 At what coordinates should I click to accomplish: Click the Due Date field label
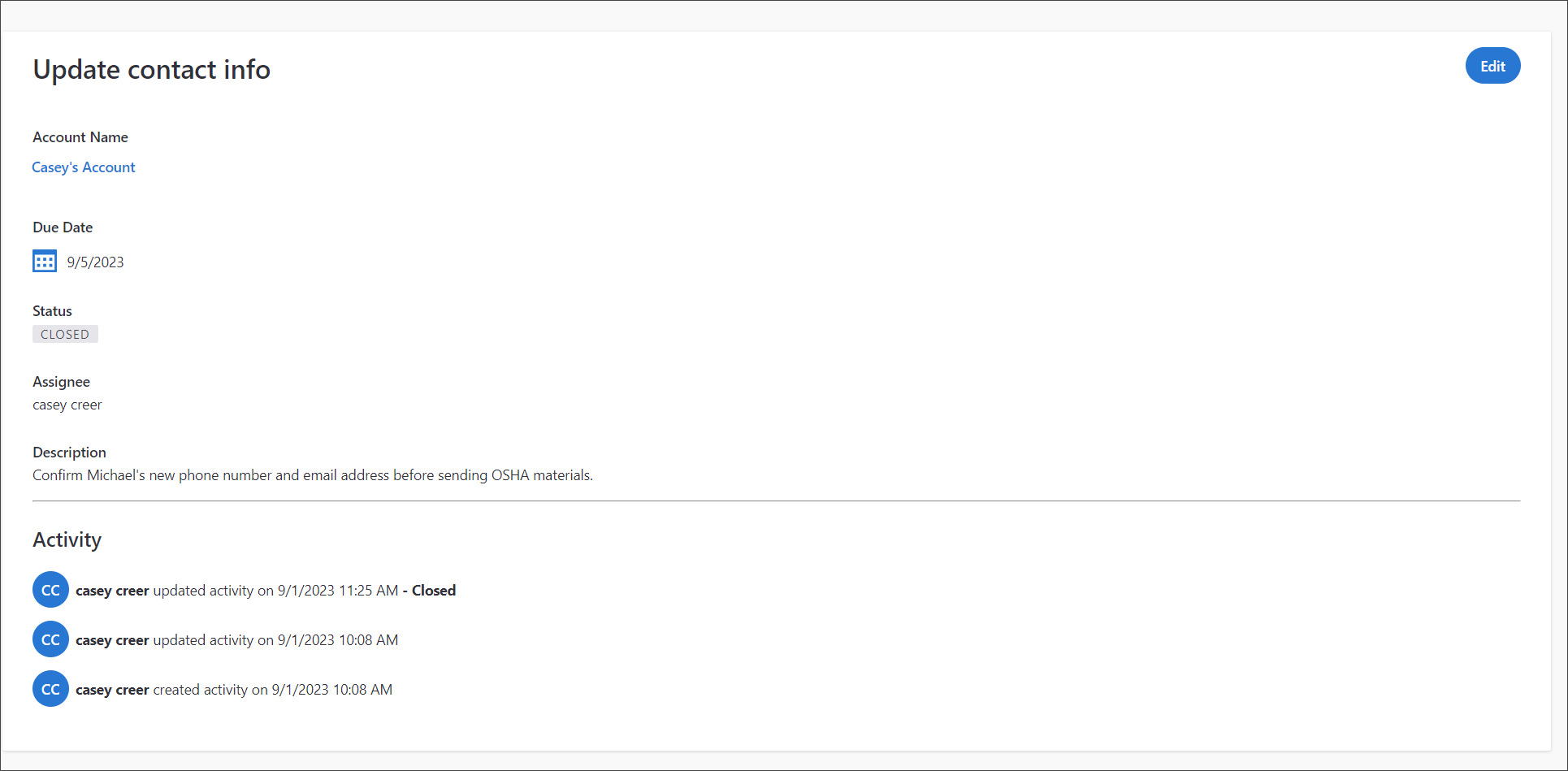[63, 227]
